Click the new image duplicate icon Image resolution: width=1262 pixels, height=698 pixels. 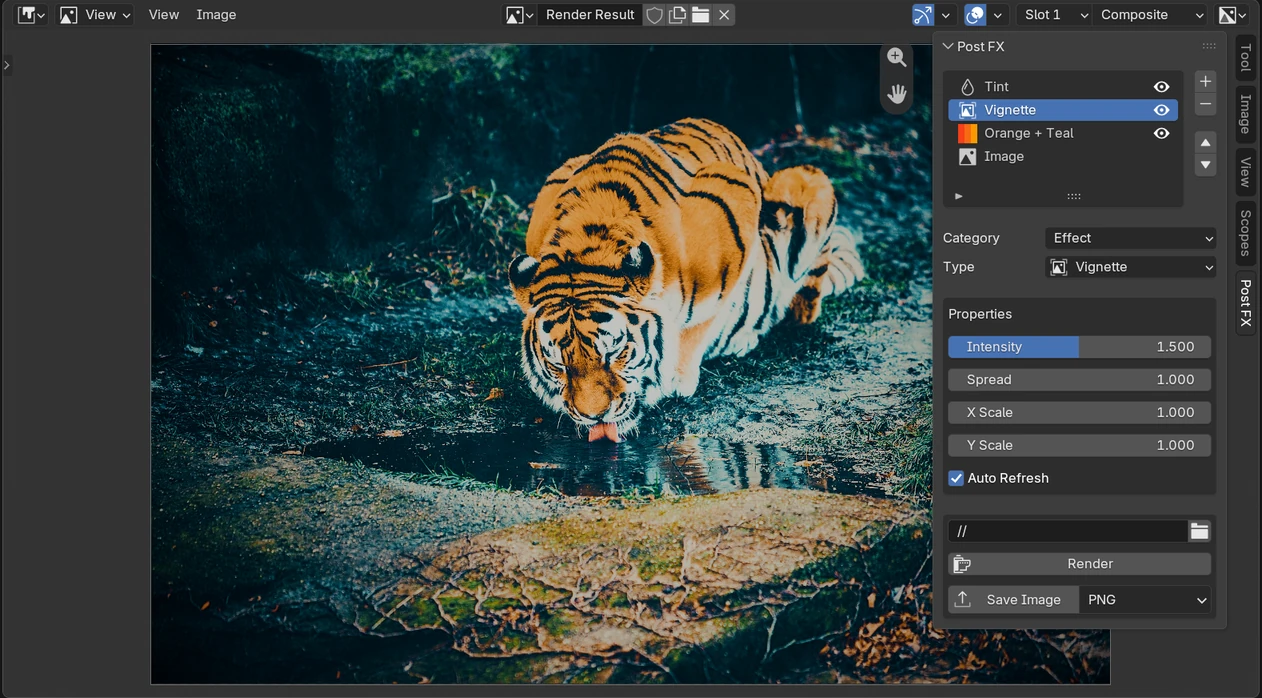(677, 15)
